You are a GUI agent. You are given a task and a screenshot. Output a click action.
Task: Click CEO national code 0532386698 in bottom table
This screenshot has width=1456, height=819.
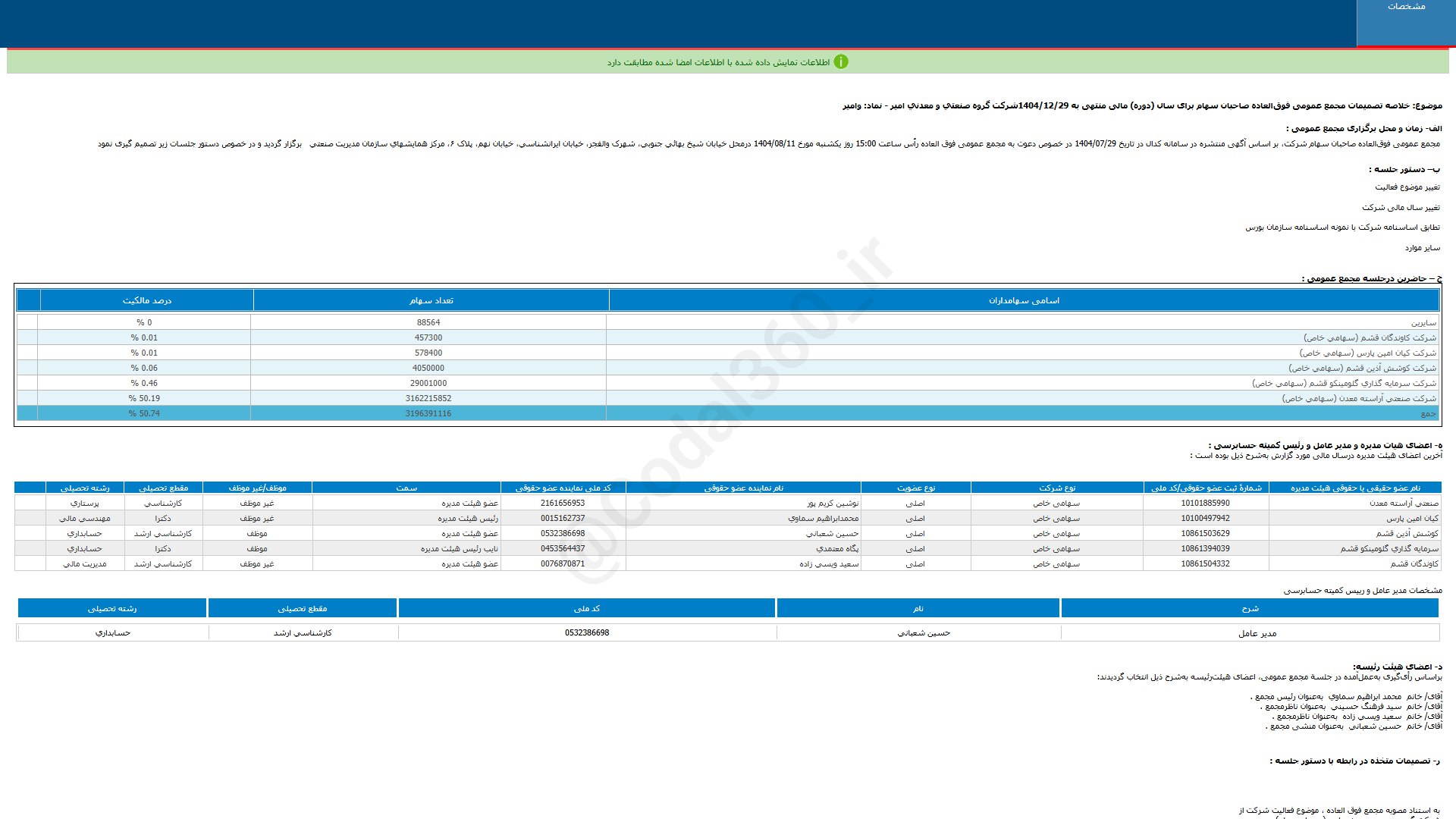(x=586, y=633)
